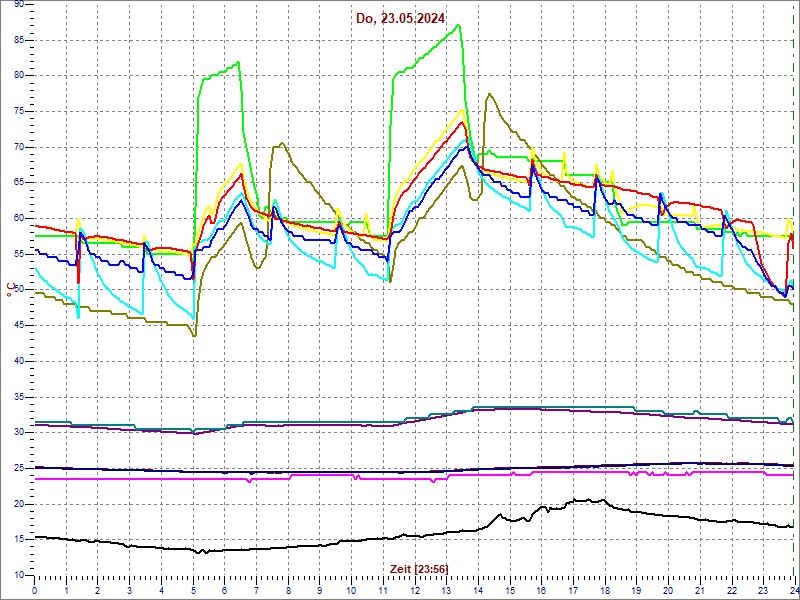Click hour 16 on the time axis
The width and height of the screenshot is (800, 600).
540,590
